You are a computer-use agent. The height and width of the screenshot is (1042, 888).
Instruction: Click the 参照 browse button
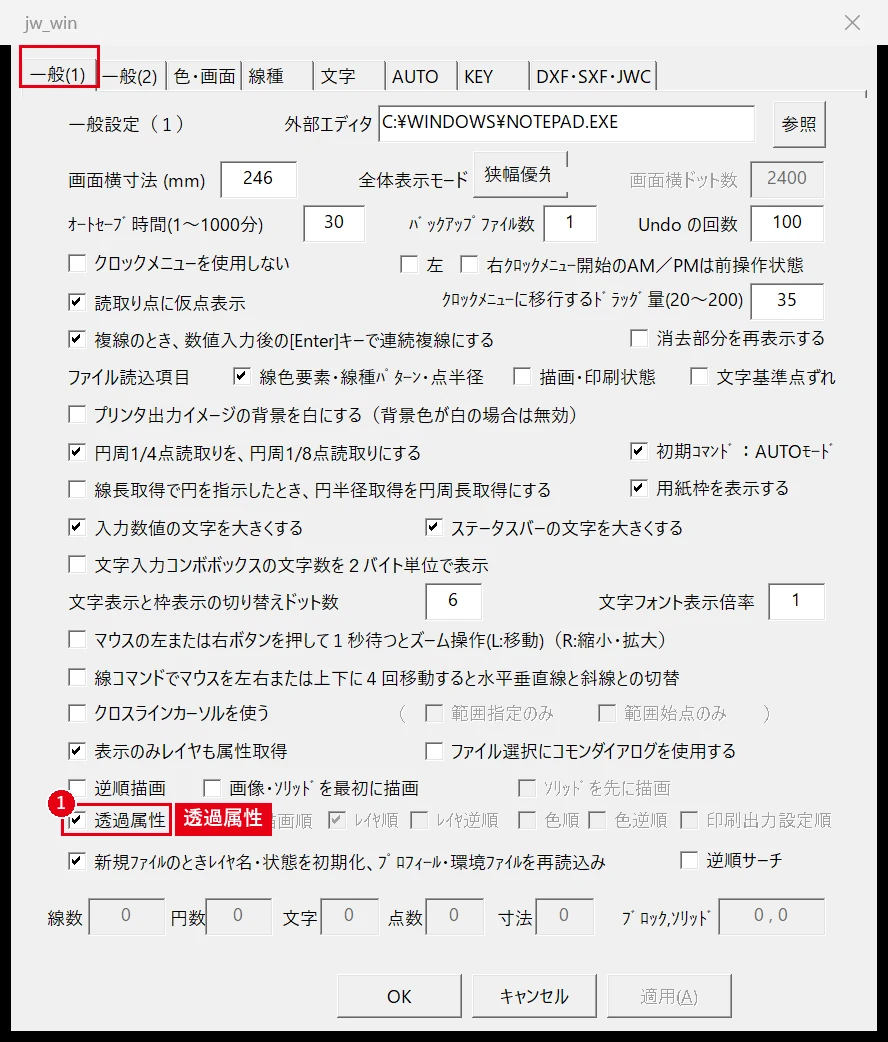tap(799, 124)
